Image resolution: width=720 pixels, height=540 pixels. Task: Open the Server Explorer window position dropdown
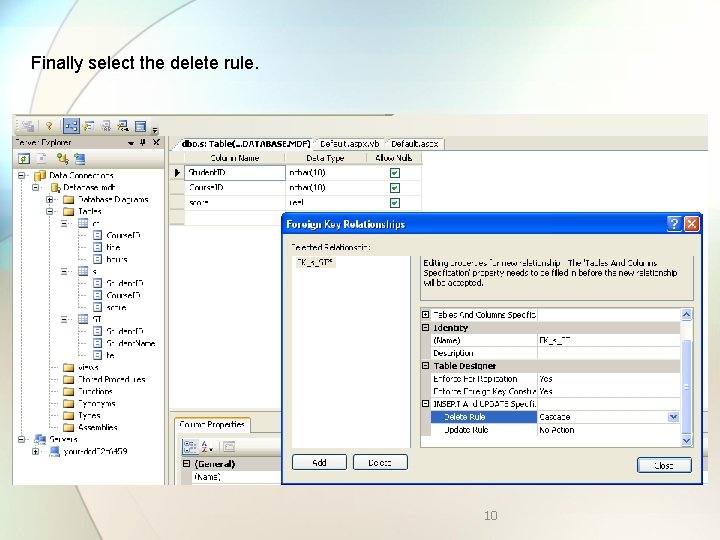point(131,143)
